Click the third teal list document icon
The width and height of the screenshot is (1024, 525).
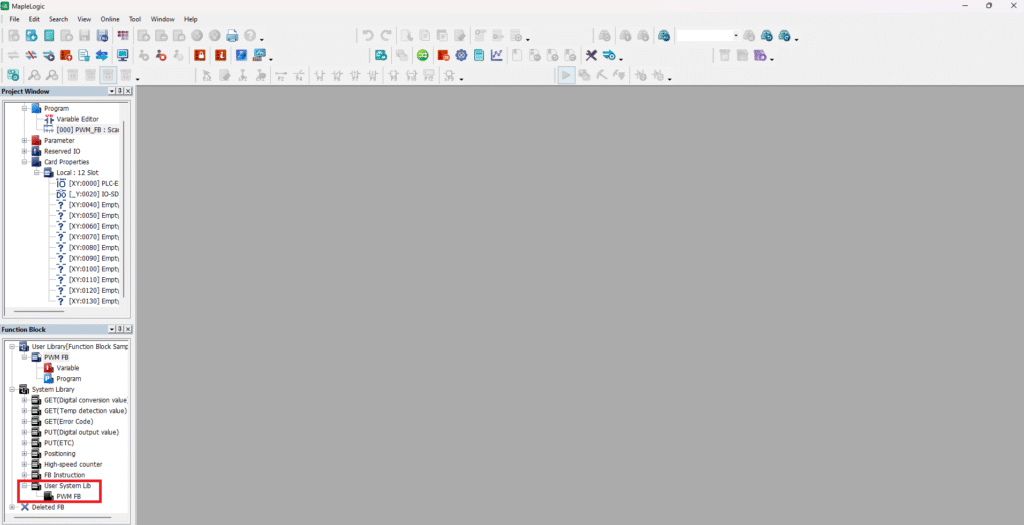point(49,35)
